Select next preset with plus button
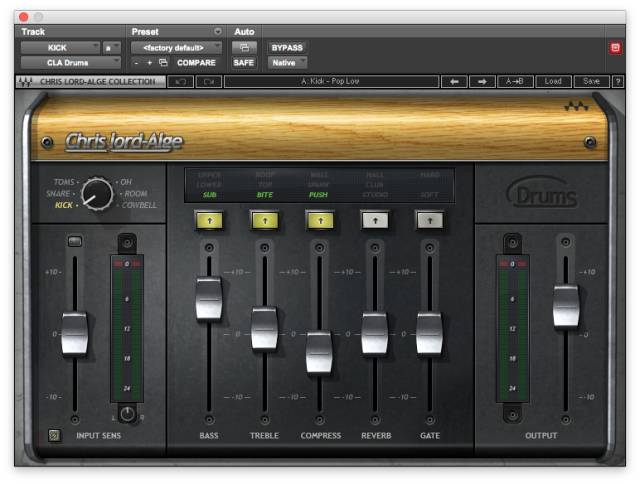 149,63
